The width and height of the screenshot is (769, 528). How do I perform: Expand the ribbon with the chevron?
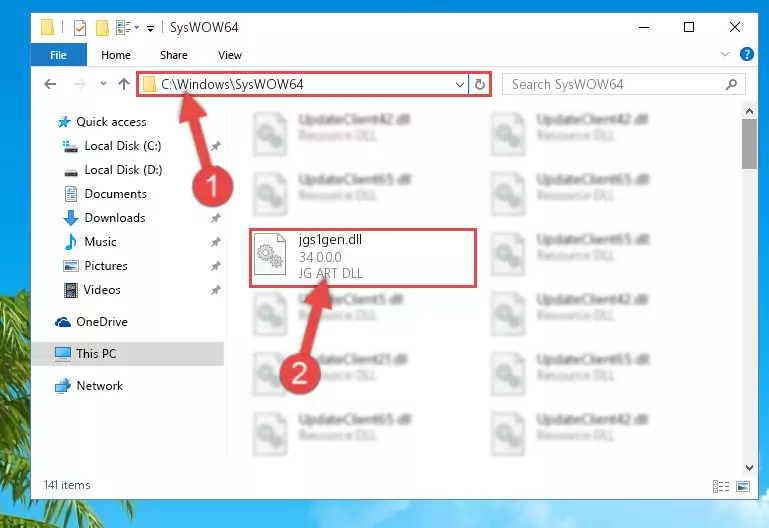click(x=725, y=54)
